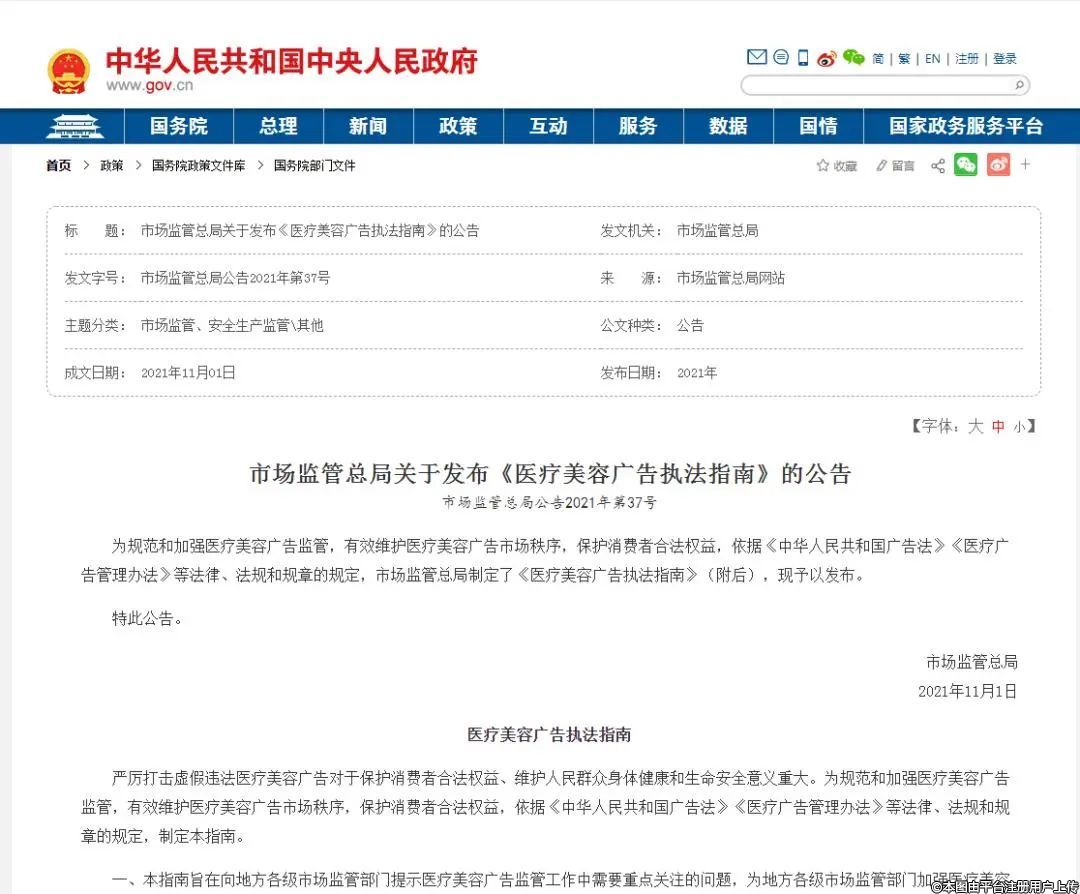Set font size to 中

pyautogui.click(x=998, y=426)
